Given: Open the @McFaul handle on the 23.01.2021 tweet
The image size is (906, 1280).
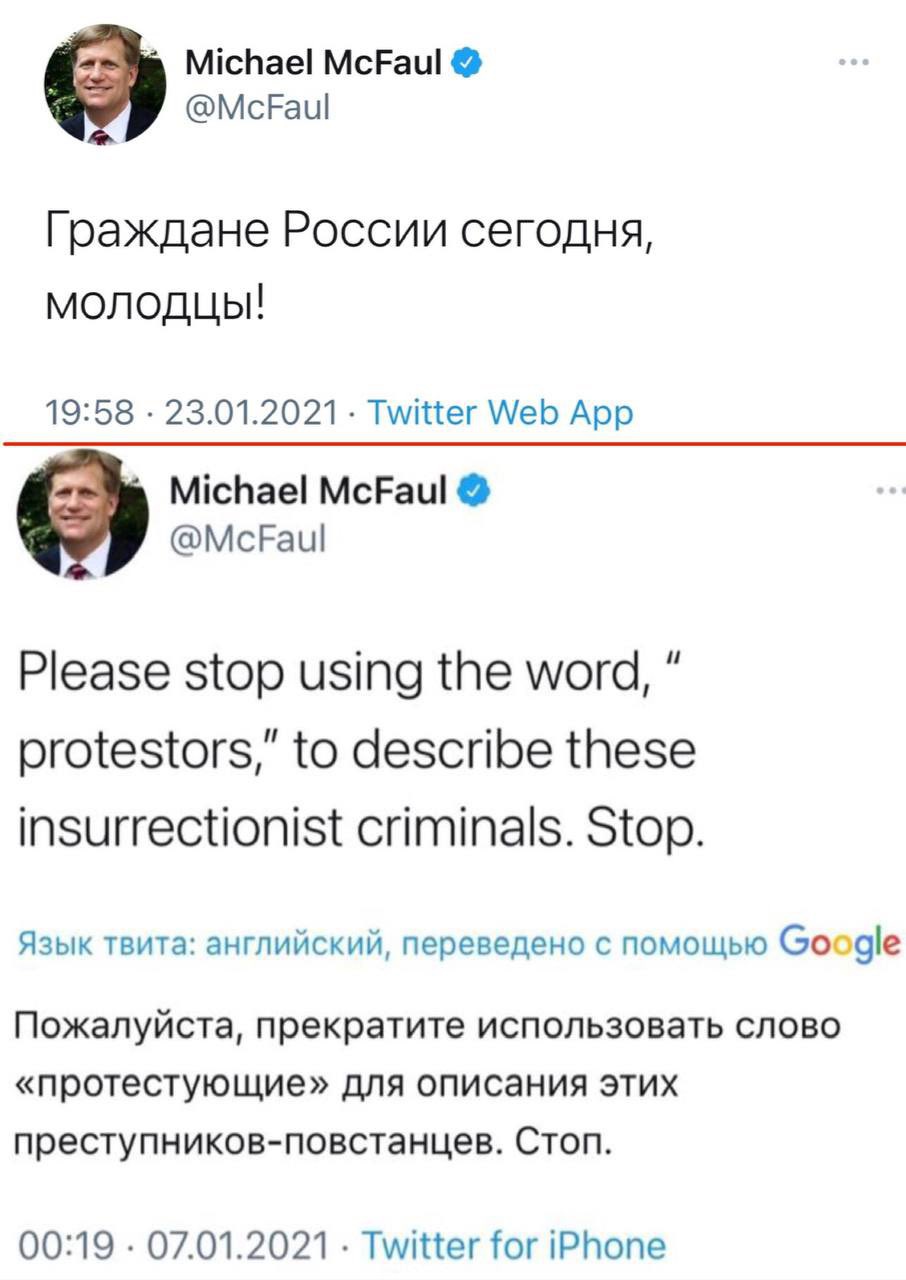Looking at the screenshot, I should 257,104.
